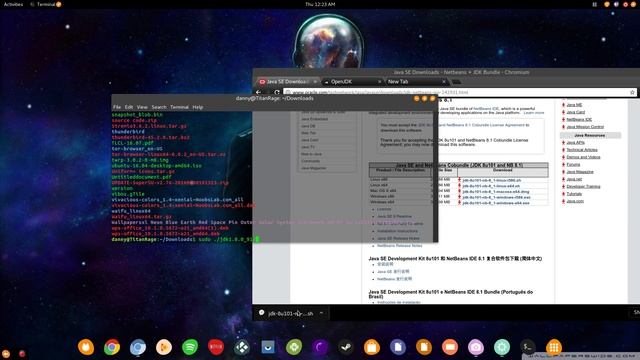Open the blue square app in dock
Image resolution: width=640 pixels, height=360 pixels.
[x=268, y=347]
